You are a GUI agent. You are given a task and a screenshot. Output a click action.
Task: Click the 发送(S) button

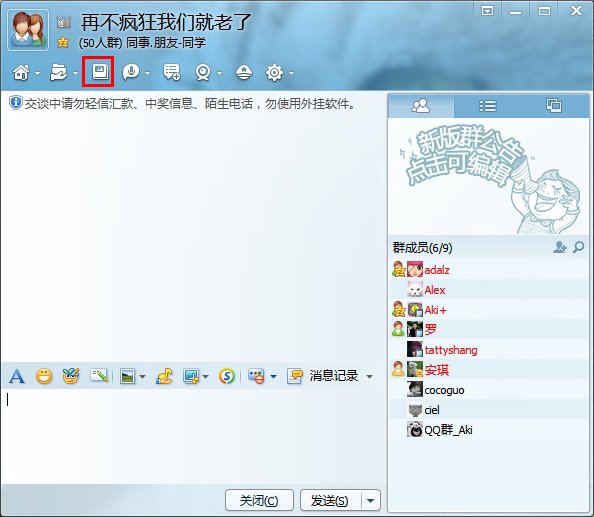click(330, 501)
